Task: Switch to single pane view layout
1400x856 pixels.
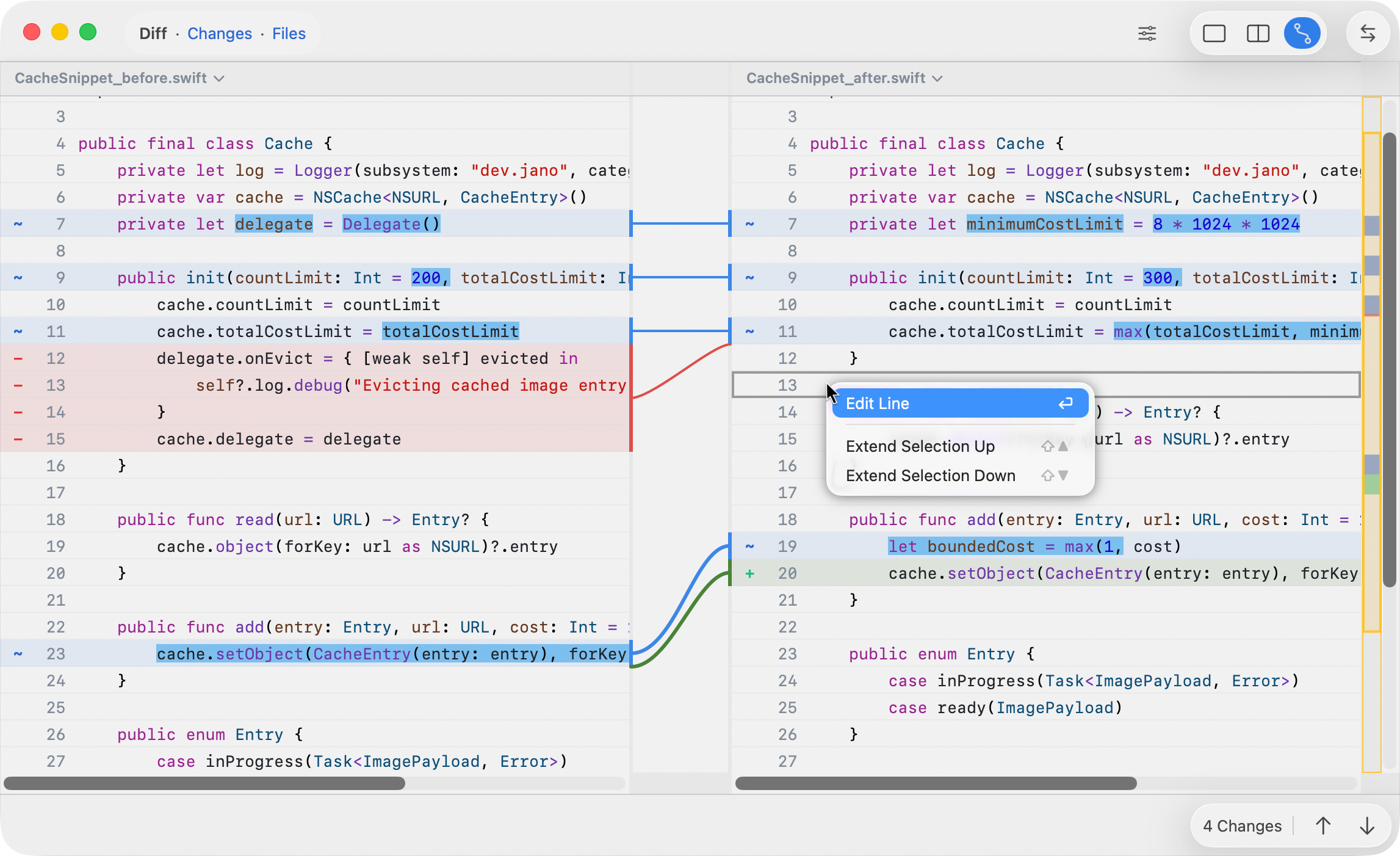Action: click(1214, 34)
